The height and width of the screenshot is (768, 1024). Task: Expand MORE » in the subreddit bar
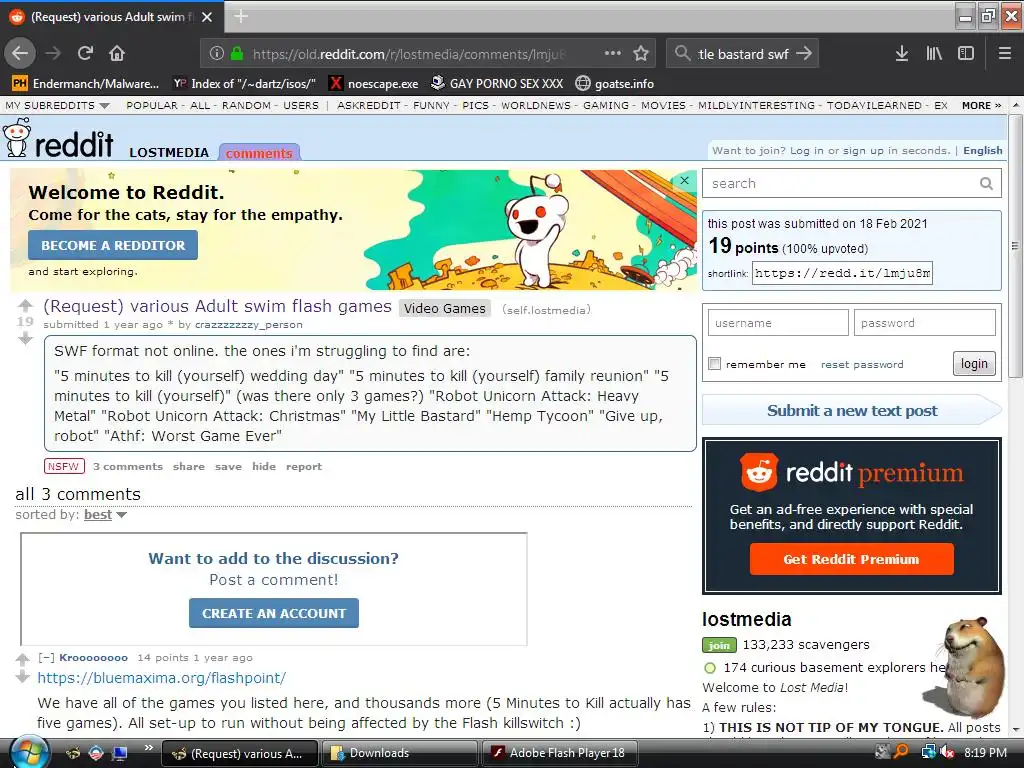981,105
